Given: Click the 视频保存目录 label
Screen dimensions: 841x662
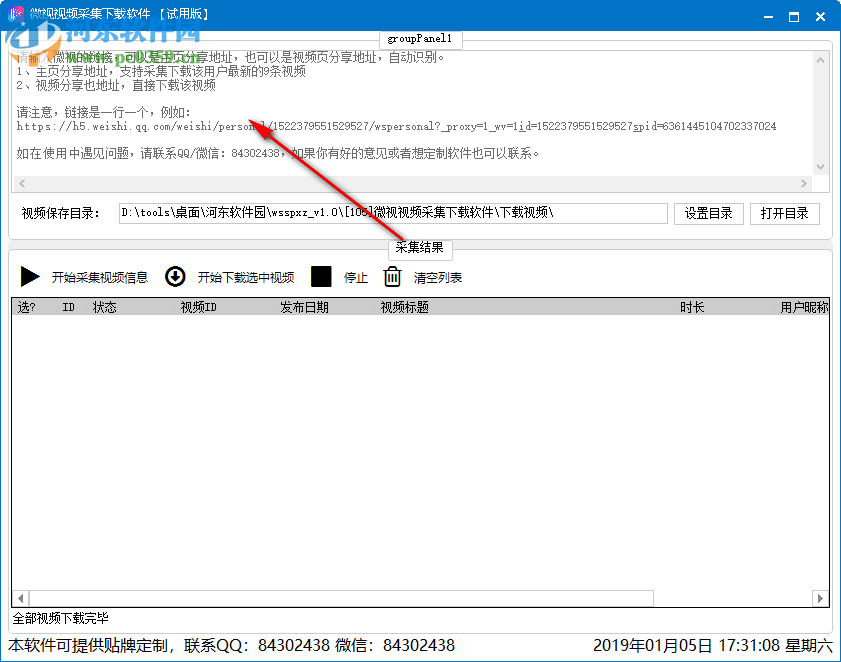Looking at the screenshot, I should (61, 214).
